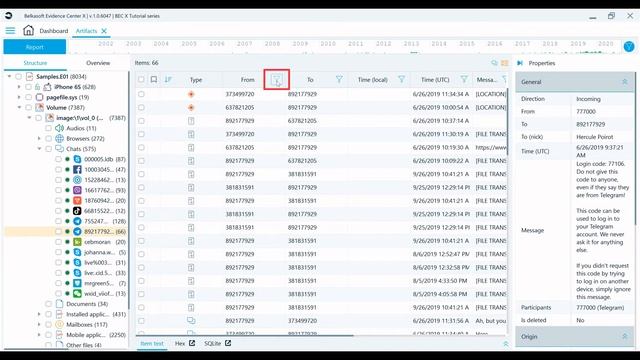This screenshot has height=360, width=640.
Task: Check the Volume checkbox
Action: click(28, 107)
